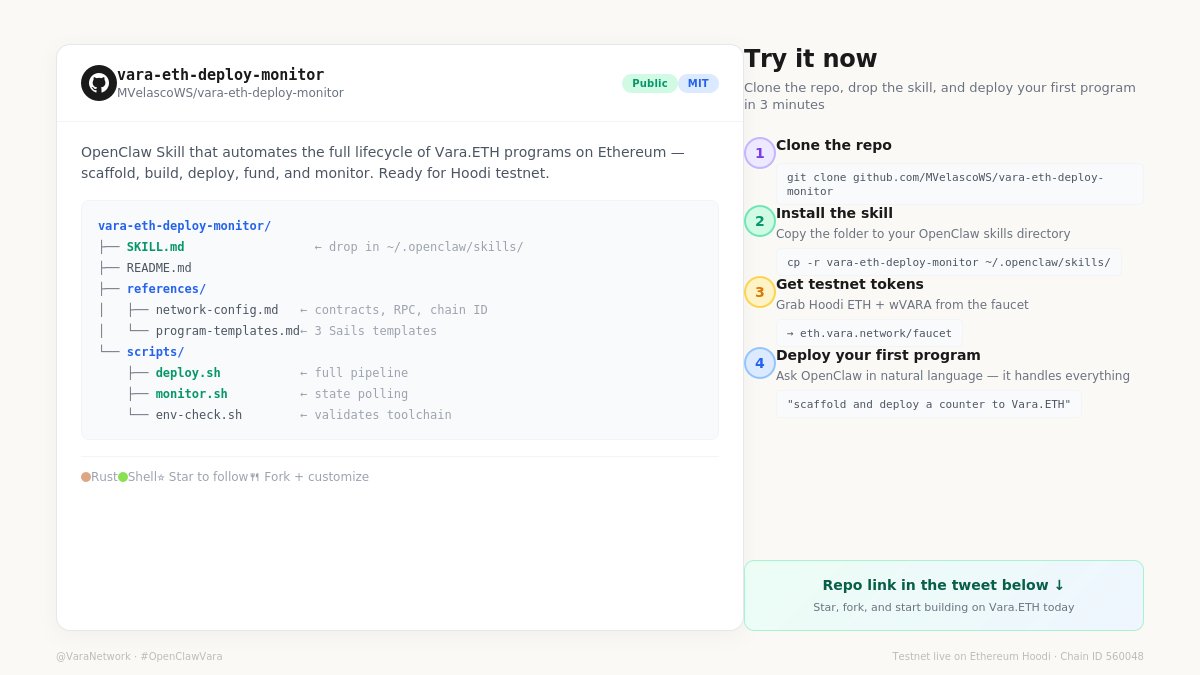
Task: Star the repo using the star icon
Action: [x=161, y=477]
